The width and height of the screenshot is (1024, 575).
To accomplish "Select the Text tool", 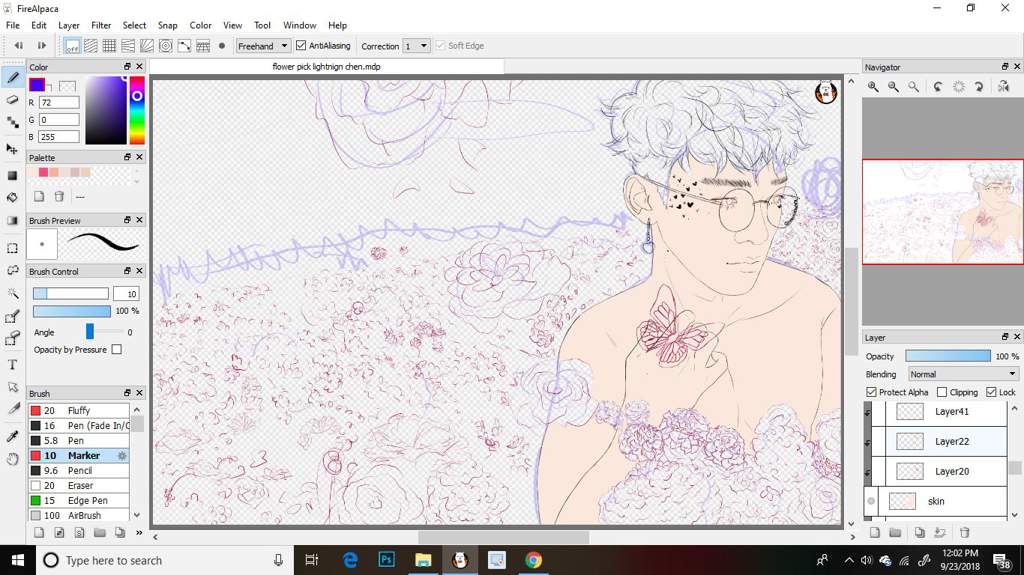I will pos(12,365).
